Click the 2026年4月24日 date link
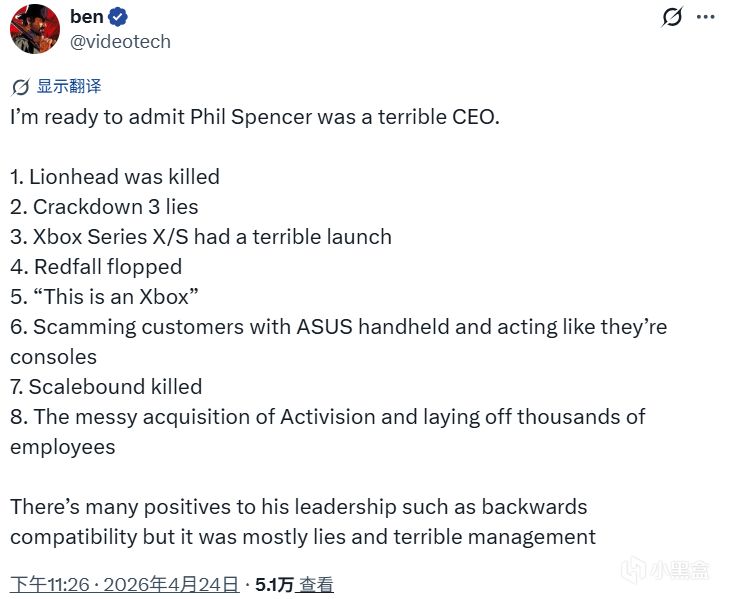The height and width of the screenshot is (599, 731). [173, 584]
